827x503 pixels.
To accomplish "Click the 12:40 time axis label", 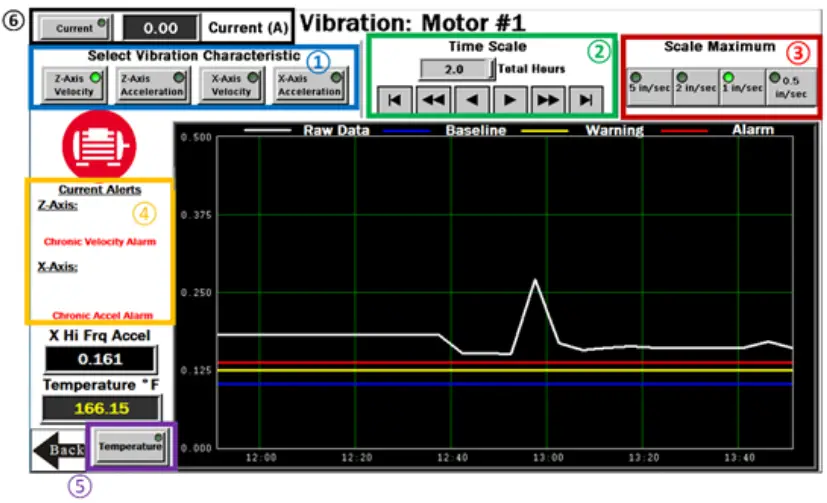I will click(x=452, y=458).
